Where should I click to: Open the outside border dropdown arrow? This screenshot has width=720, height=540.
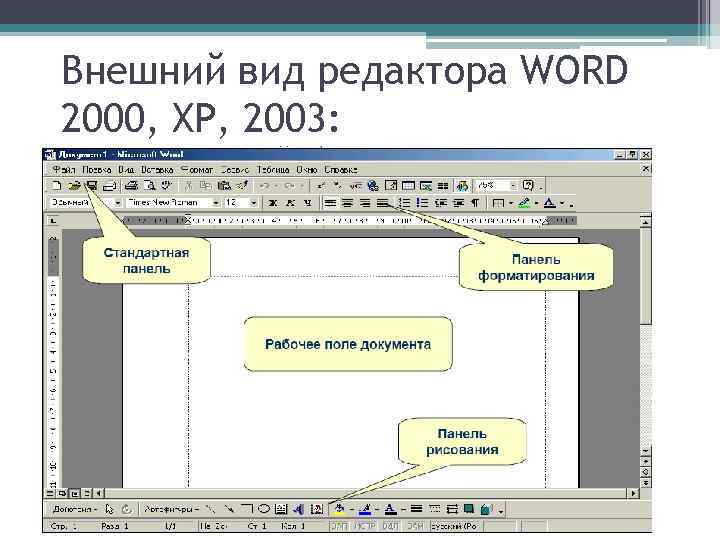(511, 203)
